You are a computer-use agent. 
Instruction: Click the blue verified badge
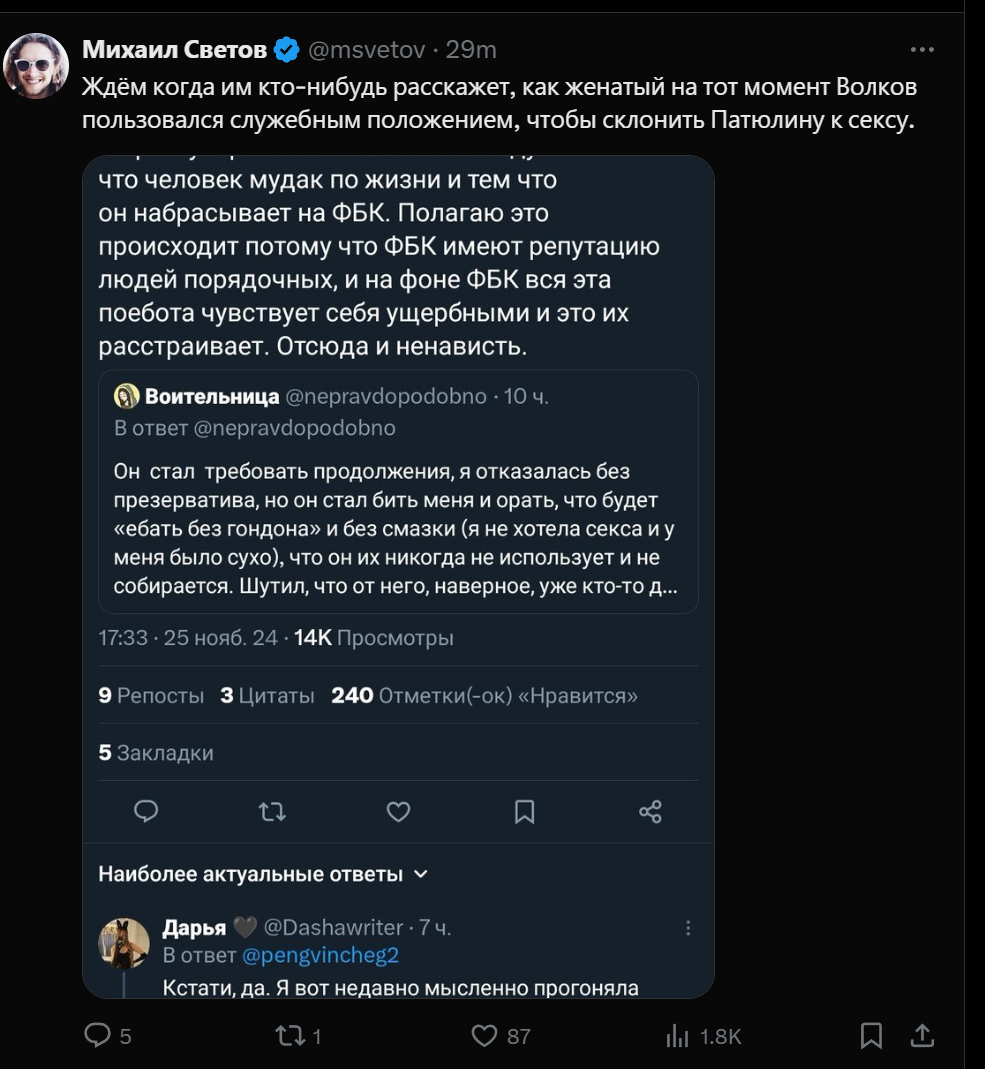[x=287, y=50]
